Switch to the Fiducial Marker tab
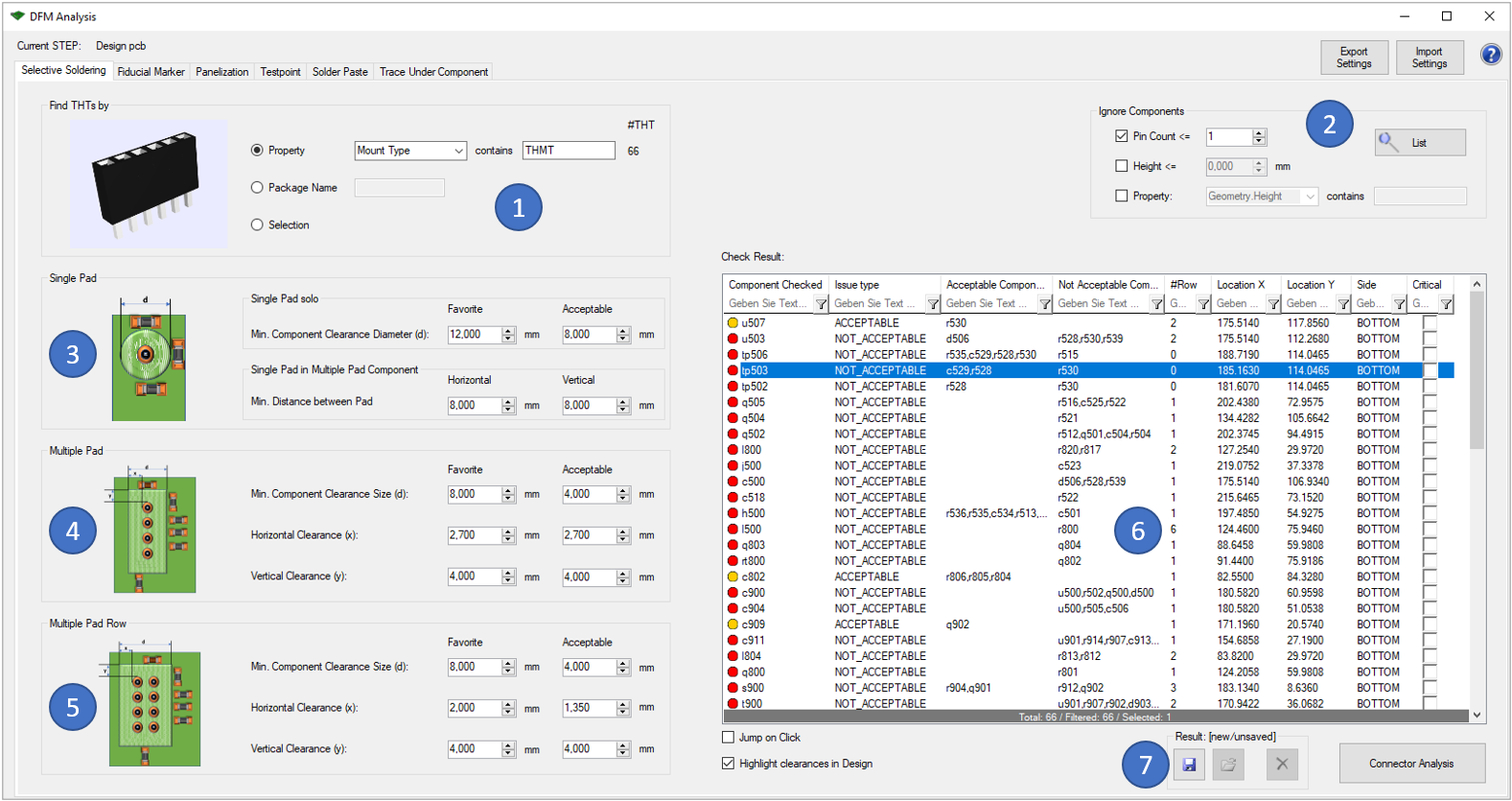Image resolution: width=1512 pixels, height=801 pixels. [151, 72]
